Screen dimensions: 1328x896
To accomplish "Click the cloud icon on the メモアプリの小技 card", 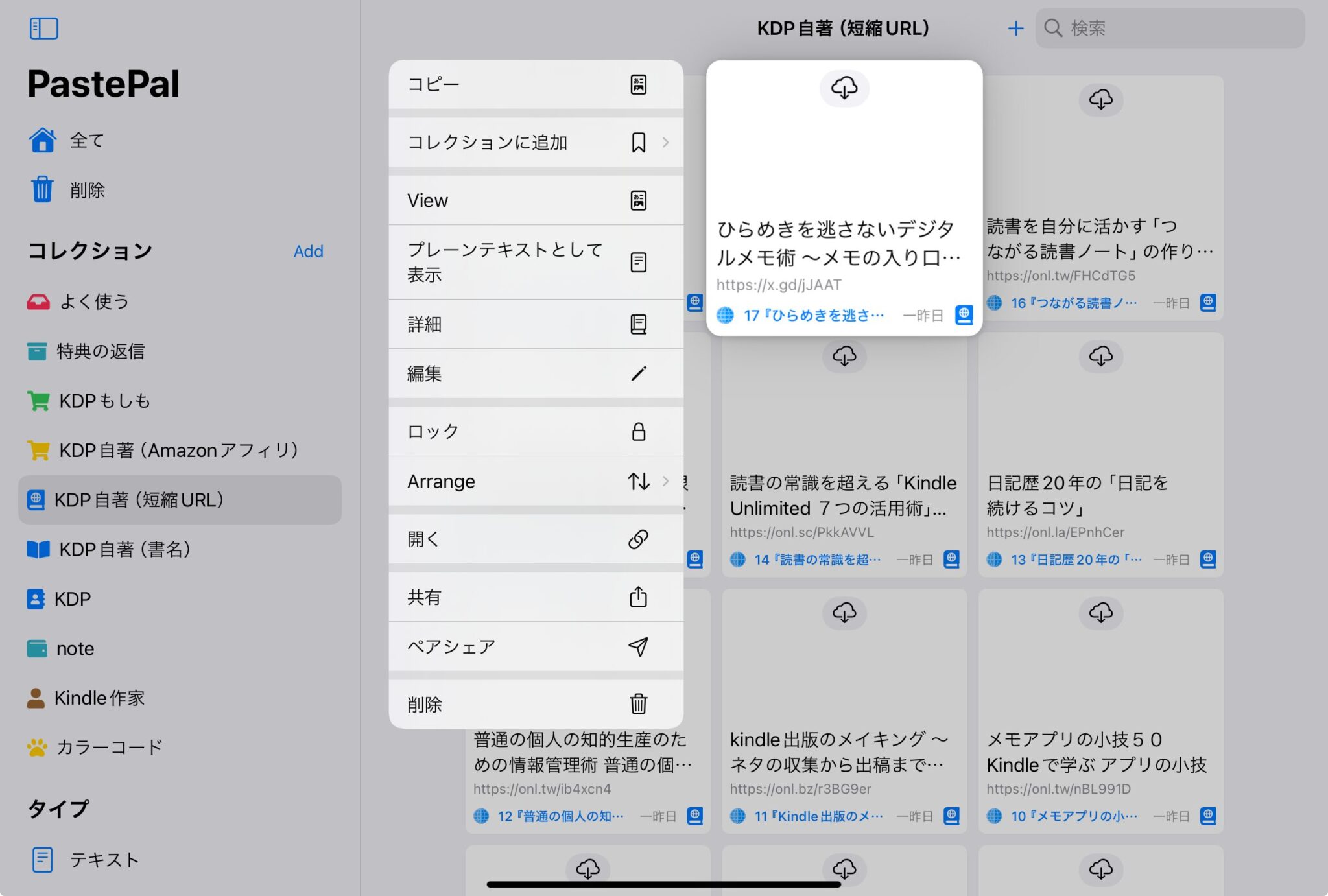I will tap(1101, 613).
